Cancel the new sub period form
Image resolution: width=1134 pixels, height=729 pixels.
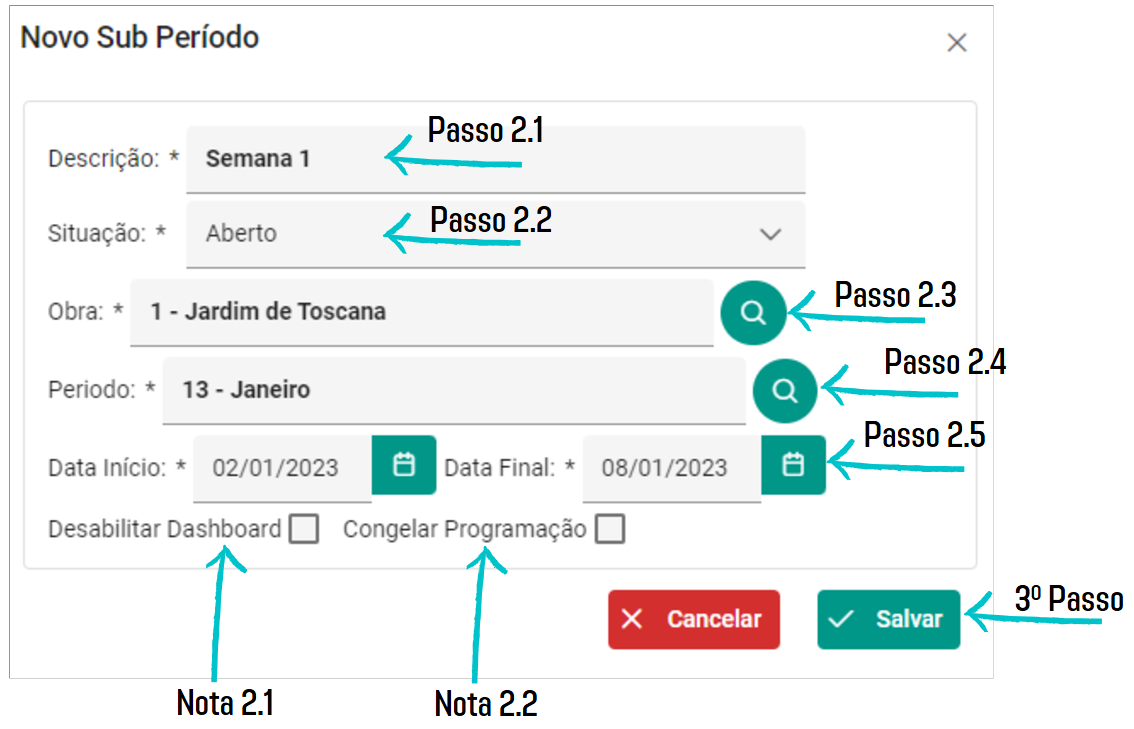694,619
